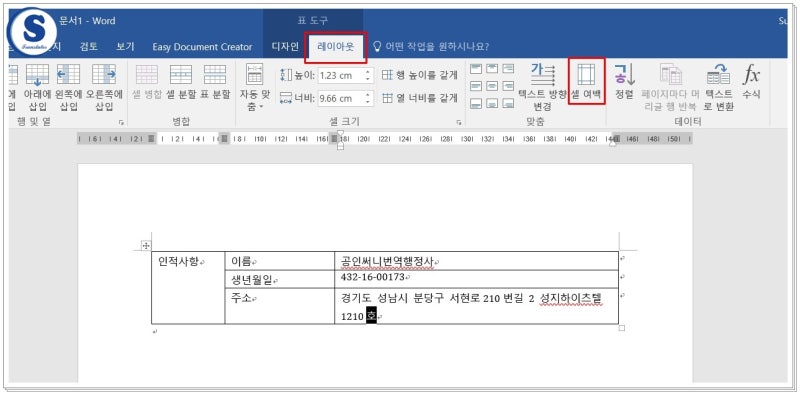This screenshot has width=800, height=395.
Task: Click 텍스트 방향 변경 (Text Direction) icon
Action: [542, 75]
